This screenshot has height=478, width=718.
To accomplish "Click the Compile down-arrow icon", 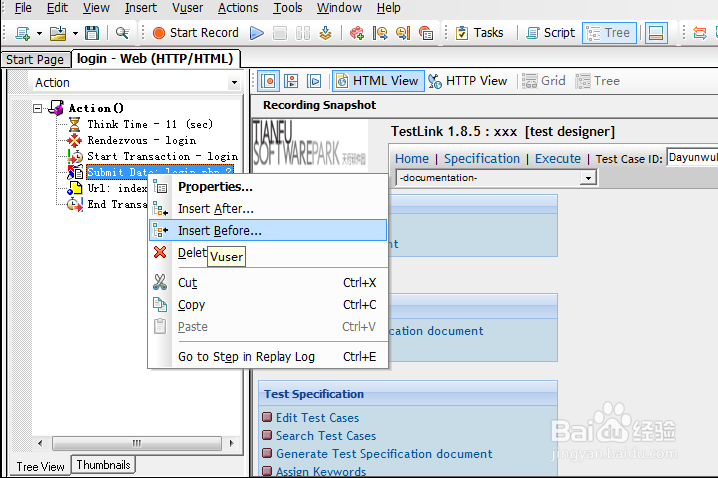I will pos(325,33).
